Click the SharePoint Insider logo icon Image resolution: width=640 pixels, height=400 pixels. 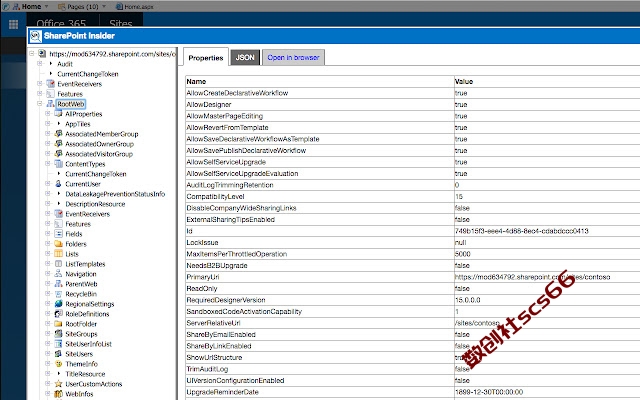(36, 36)
